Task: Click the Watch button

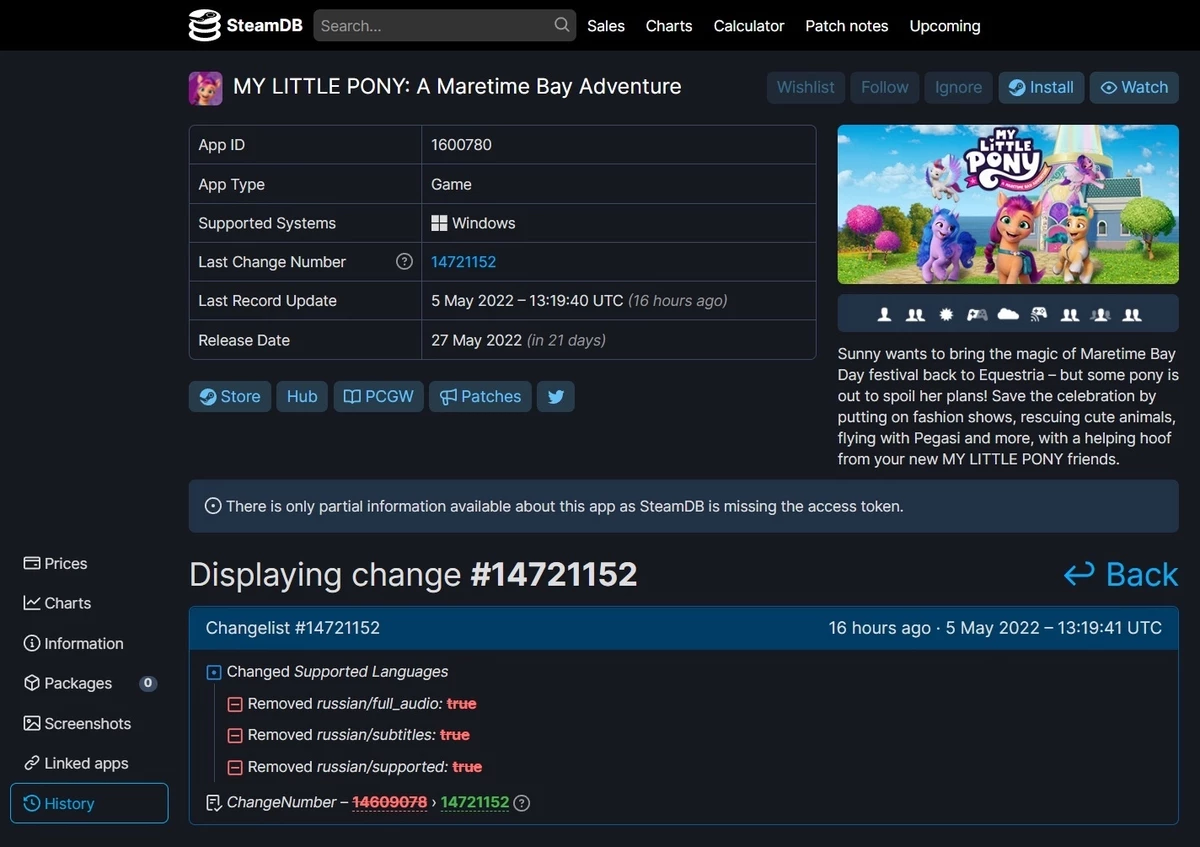Action: [x=1134, y=87]
